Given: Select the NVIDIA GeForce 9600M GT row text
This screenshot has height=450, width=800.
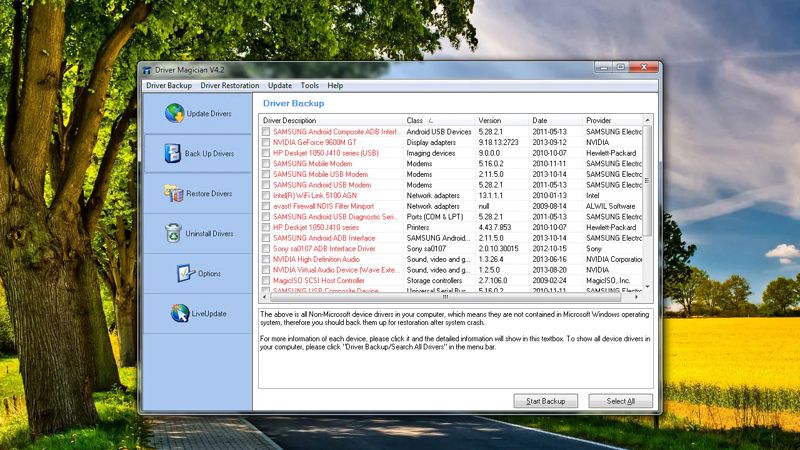Looking at the screenshot, I should [x=314, y=142].
